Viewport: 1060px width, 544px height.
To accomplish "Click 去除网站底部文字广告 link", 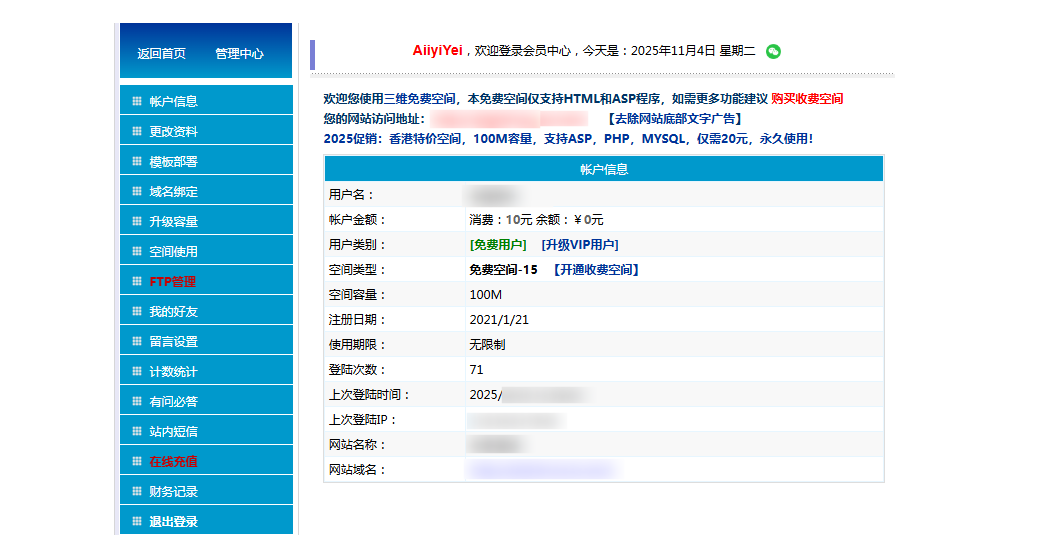I will 675,119.
